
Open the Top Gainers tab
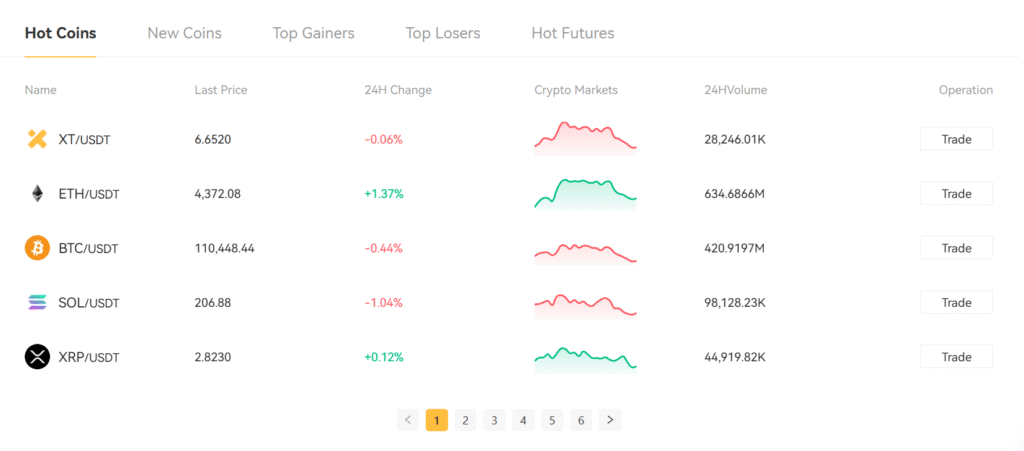click(313, 33)
